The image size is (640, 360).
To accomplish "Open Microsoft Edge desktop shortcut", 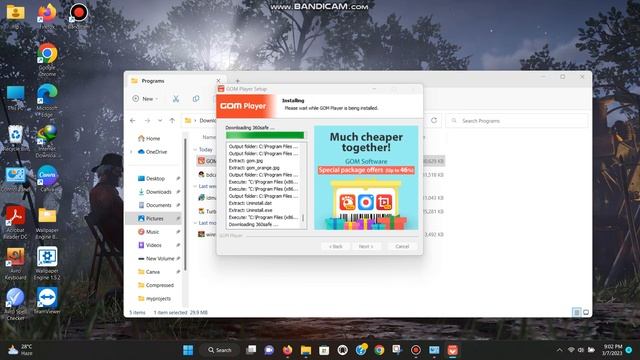I will [47, 101].
